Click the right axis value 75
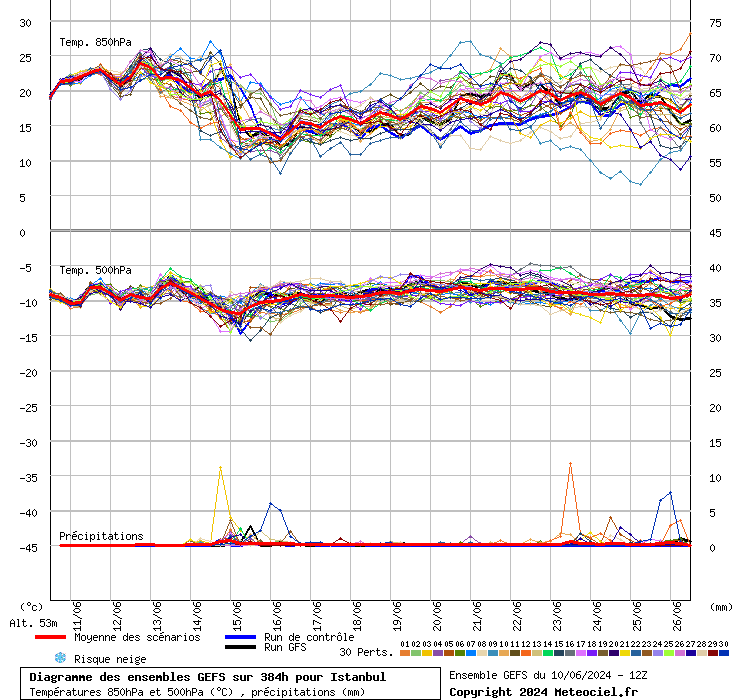Image resolution: width=740 pixels, height=700 pixels. point(715,23)
